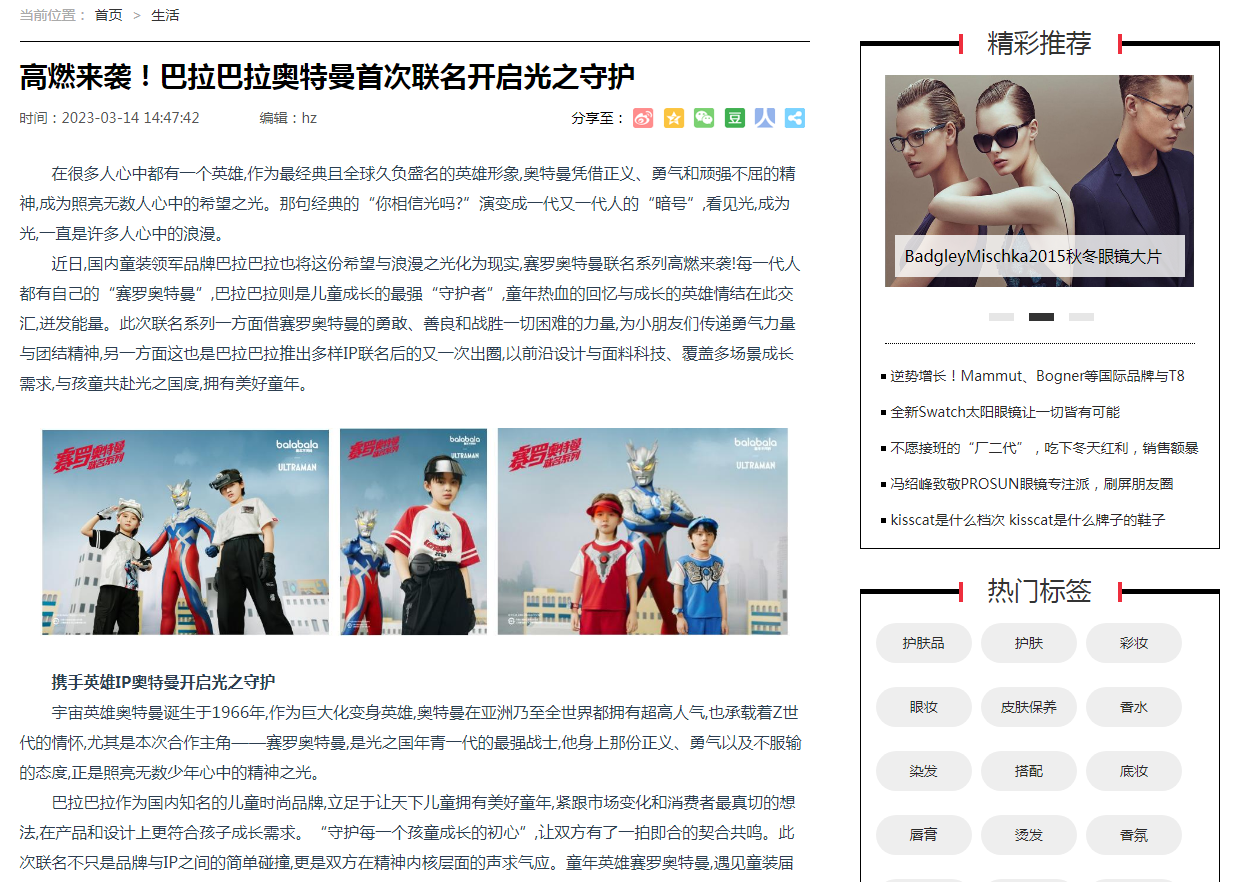Viewport: 1236px width, 882px height.
Task: Share to Douban with the 豆 icon
Action: (x=735, y=118)
